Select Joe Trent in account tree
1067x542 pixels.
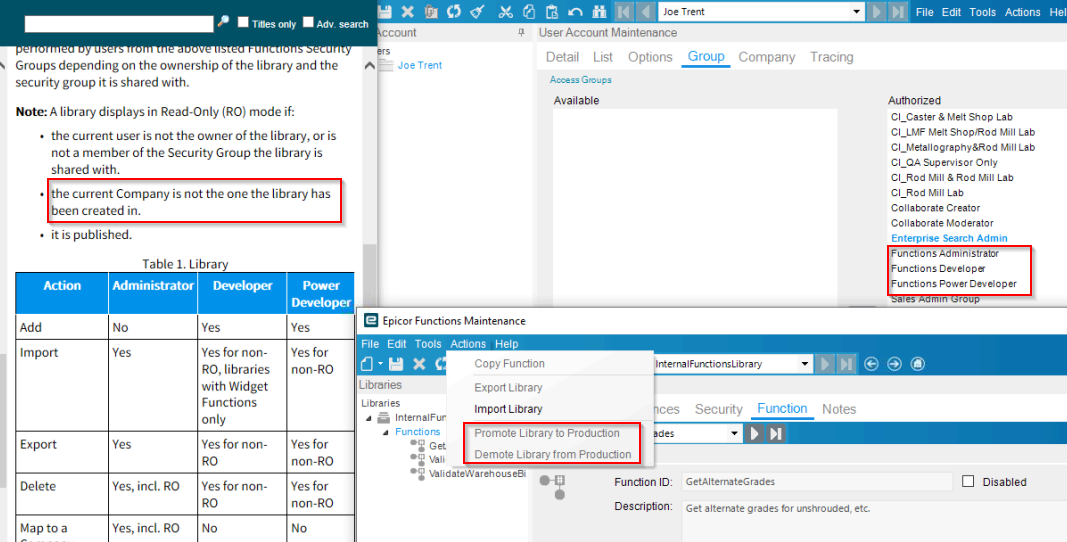point(420,65)
